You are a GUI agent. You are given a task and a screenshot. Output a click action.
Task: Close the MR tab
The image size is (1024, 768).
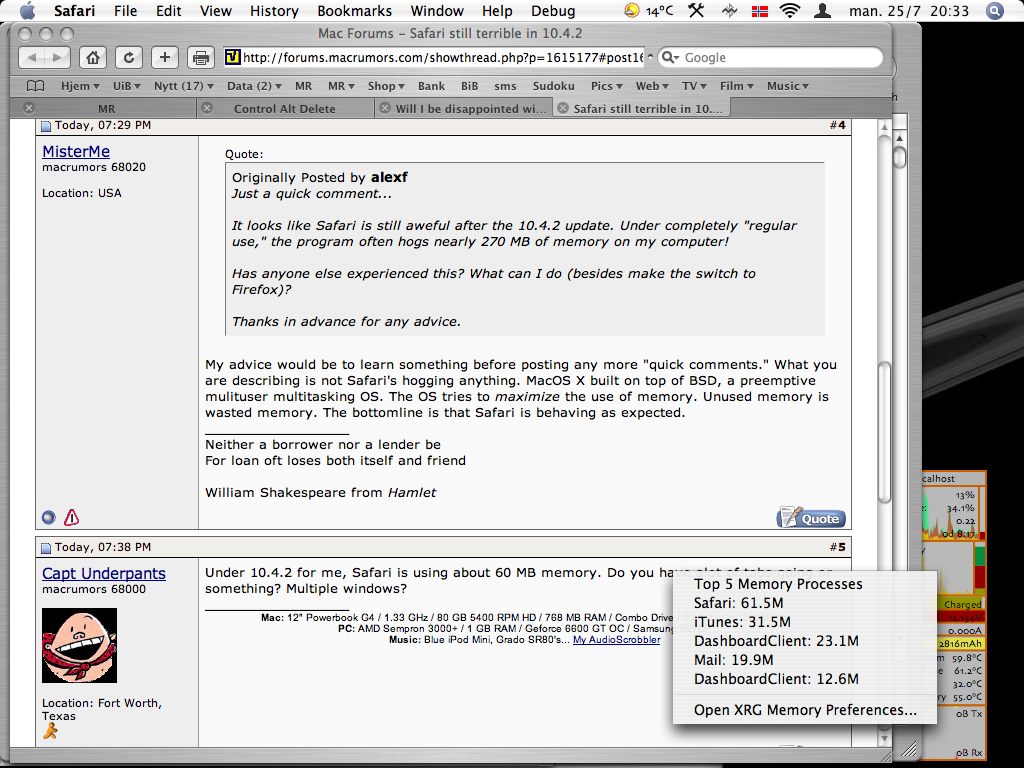click(x=28, y=108)
